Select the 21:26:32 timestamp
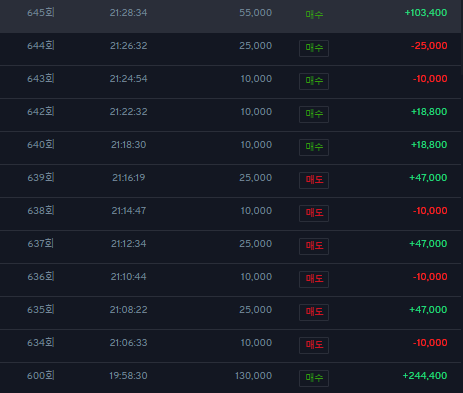Screen dimensions: 463x393 pyautogui.click(x=129, y=46)
